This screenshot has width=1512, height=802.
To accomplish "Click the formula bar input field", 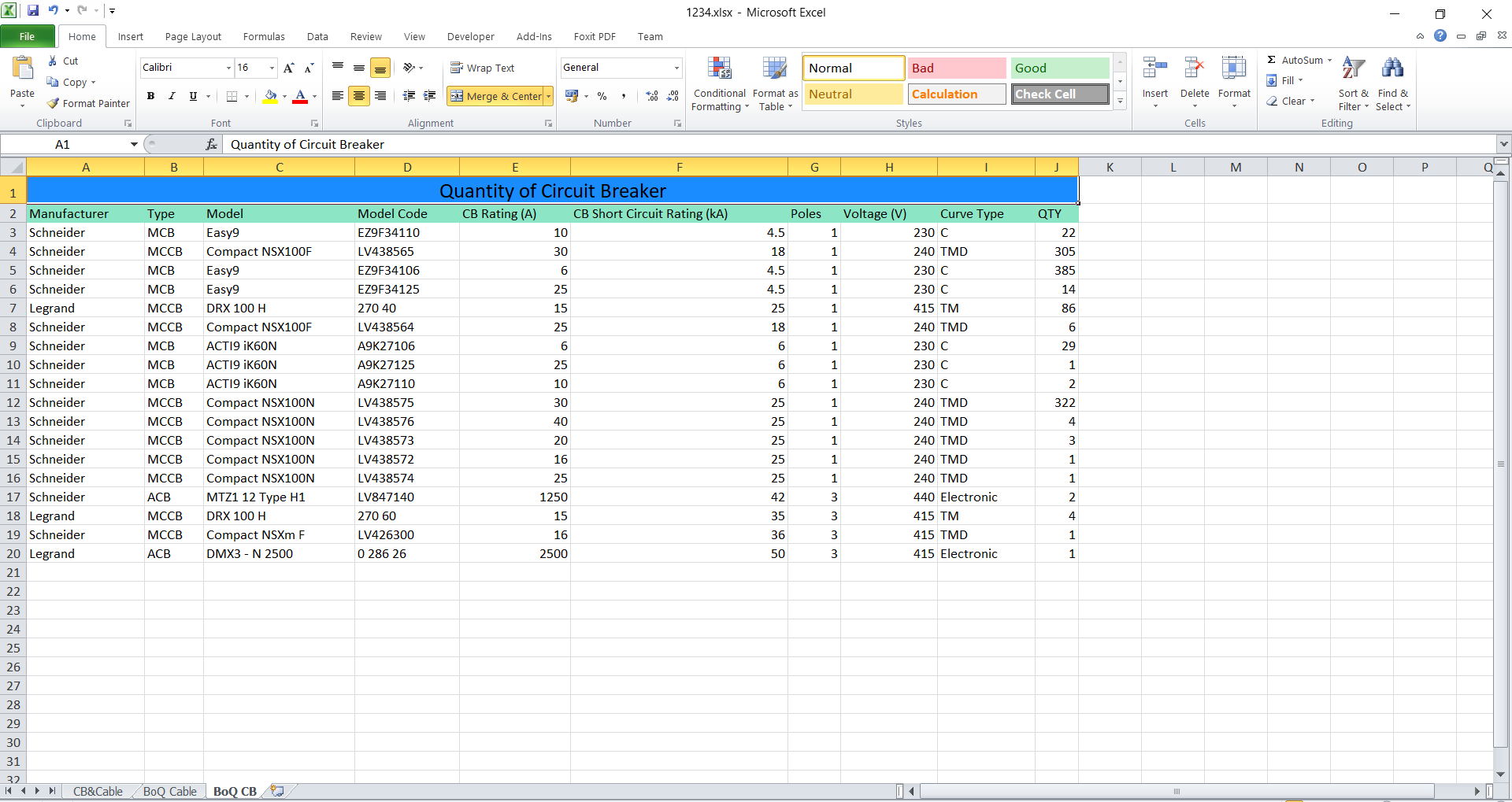I will (x=859, y=144).
